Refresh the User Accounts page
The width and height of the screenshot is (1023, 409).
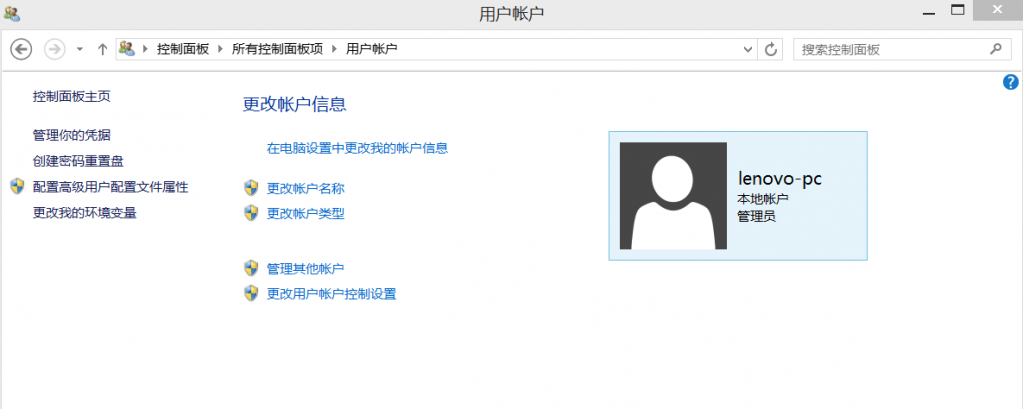pyautogui.click(x=771, y=49)
